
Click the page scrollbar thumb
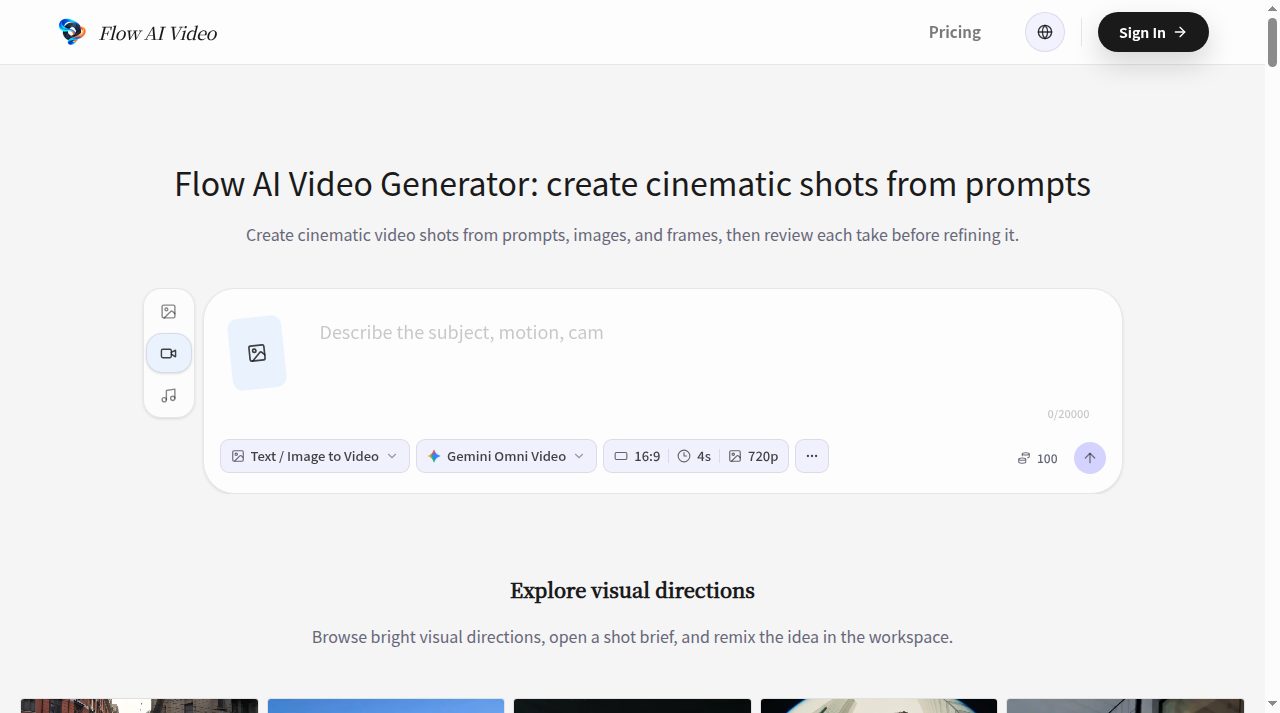(x=1272, y=42)
